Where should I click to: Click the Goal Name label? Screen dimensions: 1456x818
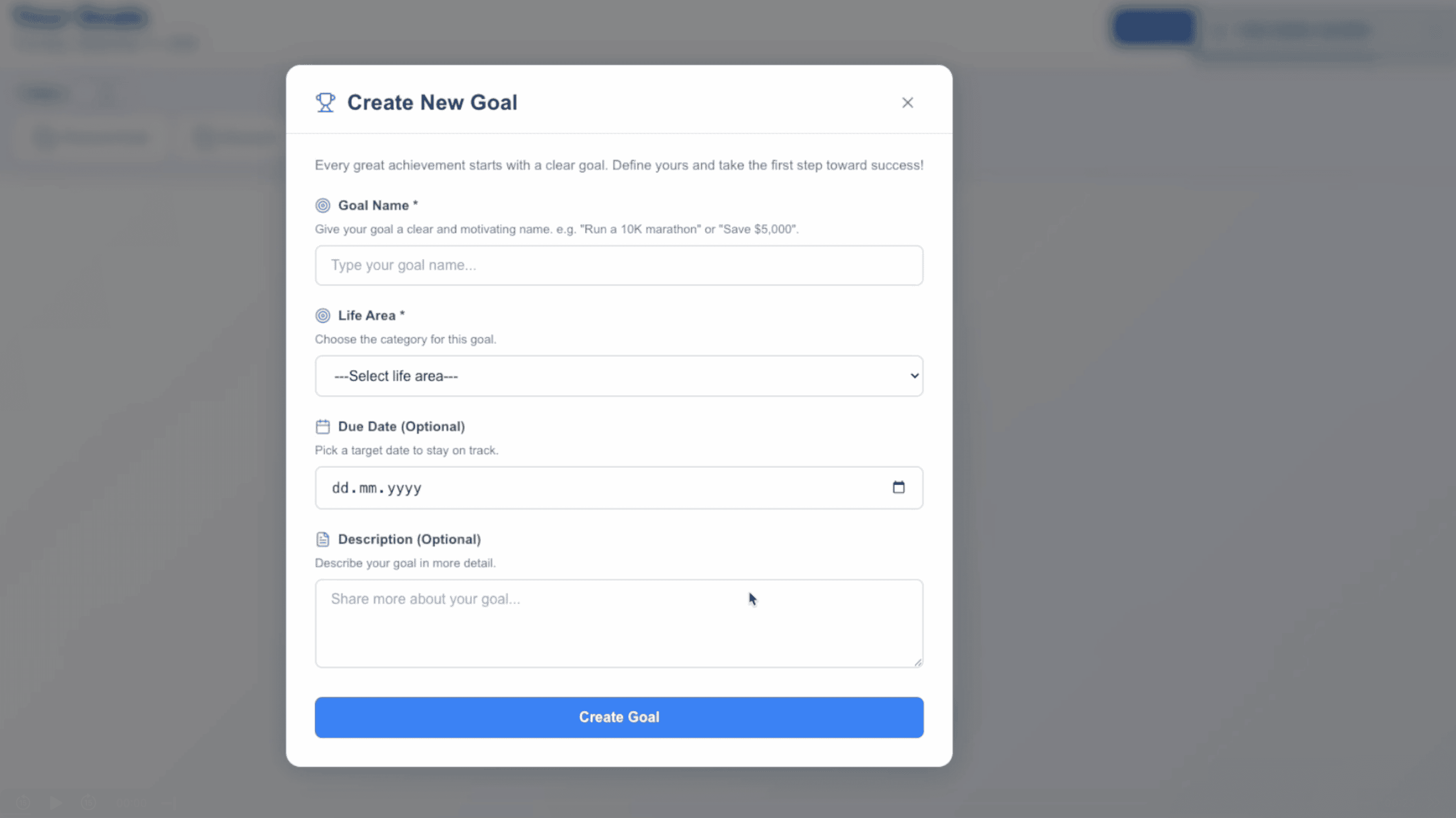point(373,206)
